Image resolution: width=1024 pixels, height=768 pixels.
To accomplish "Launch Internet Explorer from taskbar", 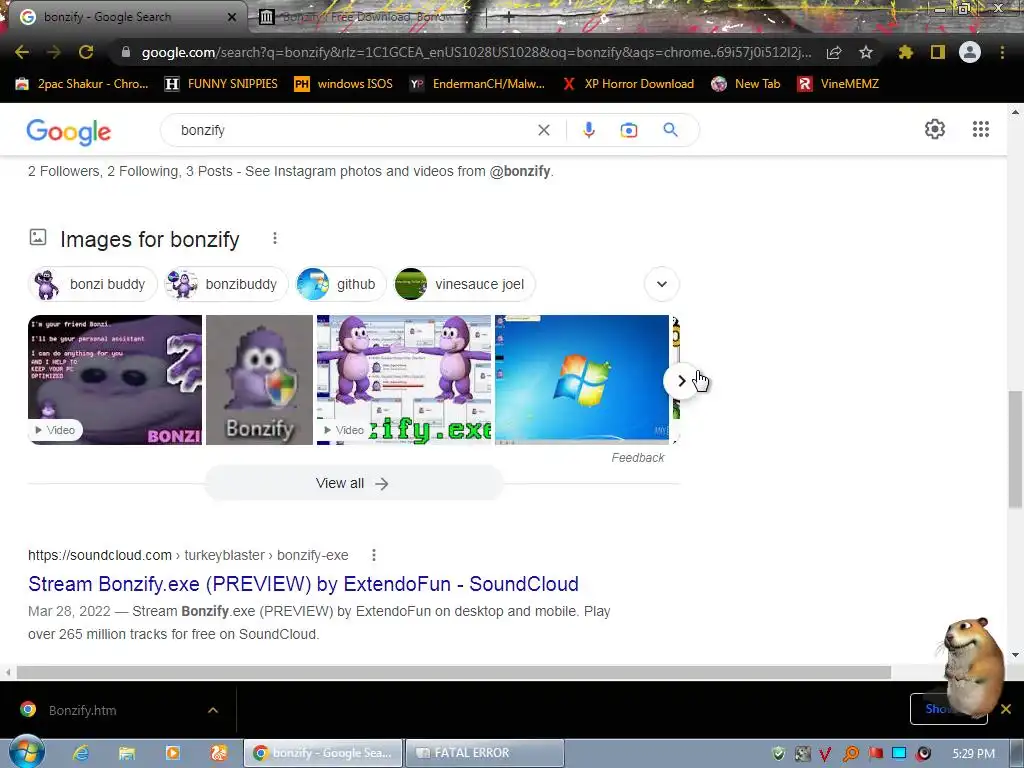I will (x=80, y=753).
